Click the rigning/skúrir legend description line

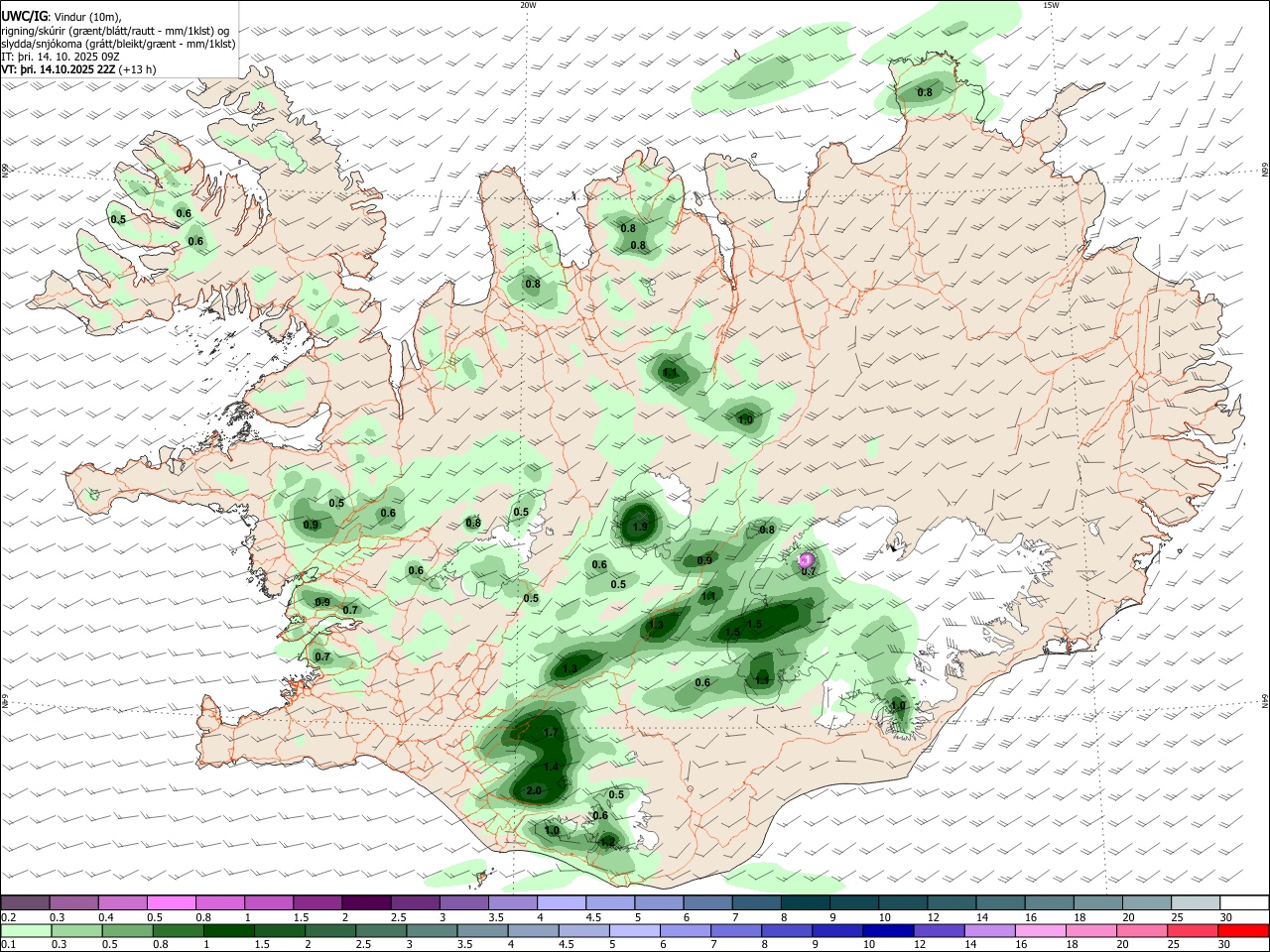tap(115, 30)
